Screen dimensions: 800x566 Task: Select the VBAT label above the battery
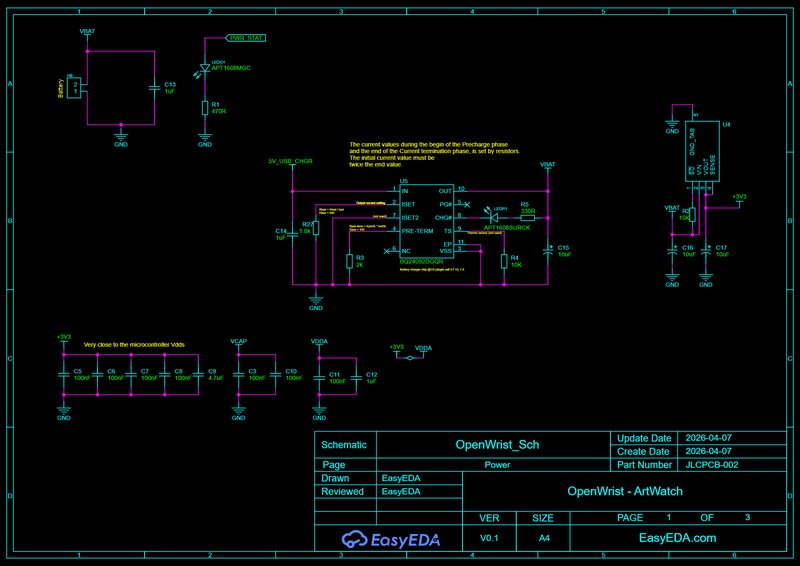coord(87,32)
